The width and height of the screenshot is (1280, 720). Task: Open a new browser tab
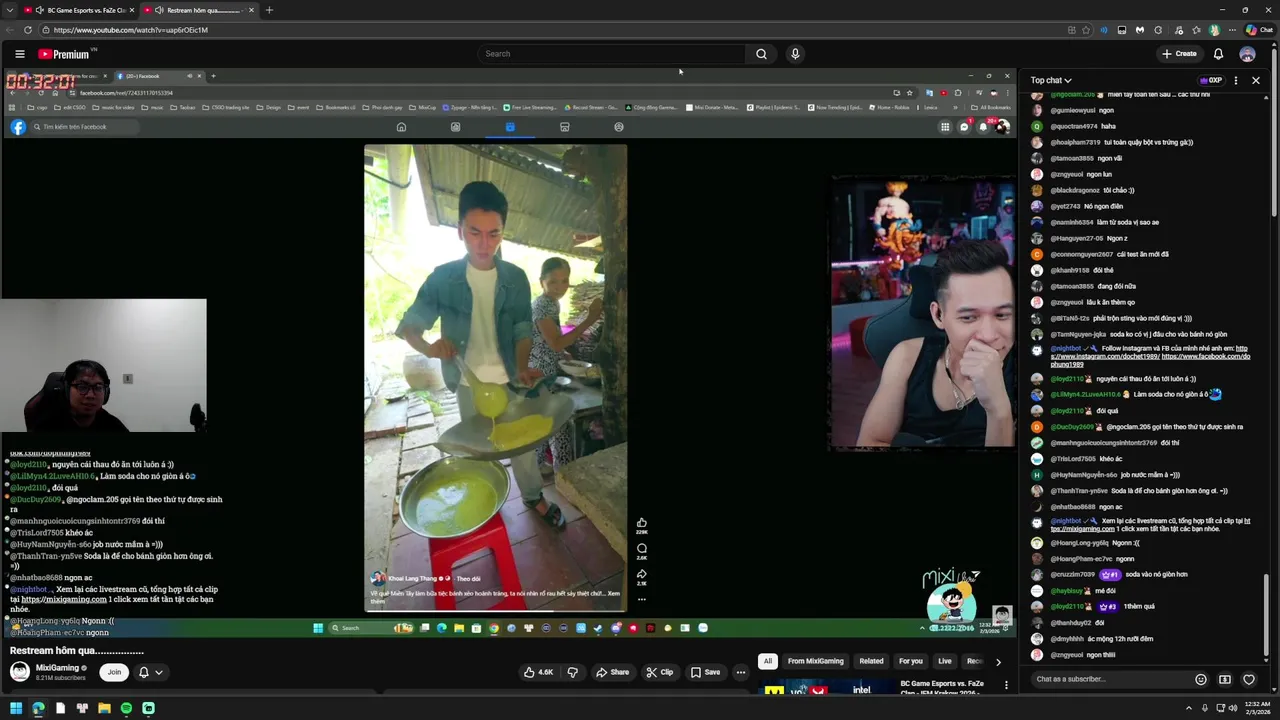point(269,10)
